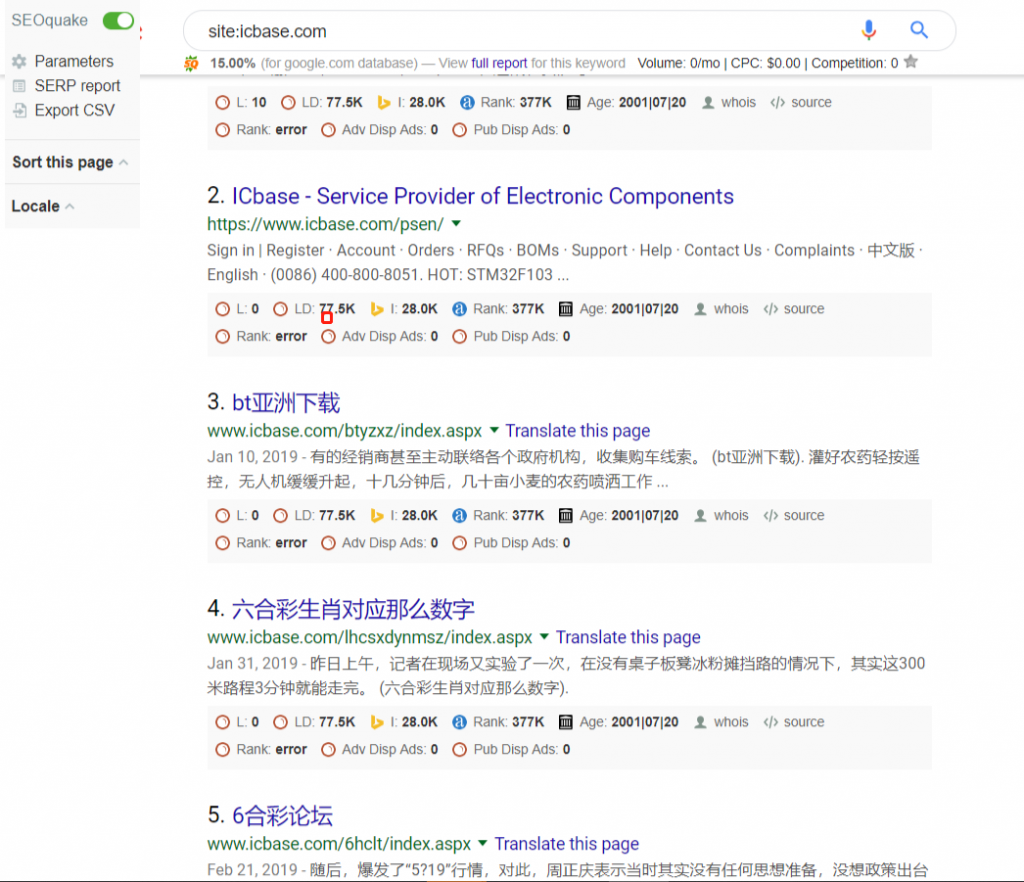Expand the Locale section
Image resolution: width=1024 pixels, height=882 pixels.
[x=68, y=206]
